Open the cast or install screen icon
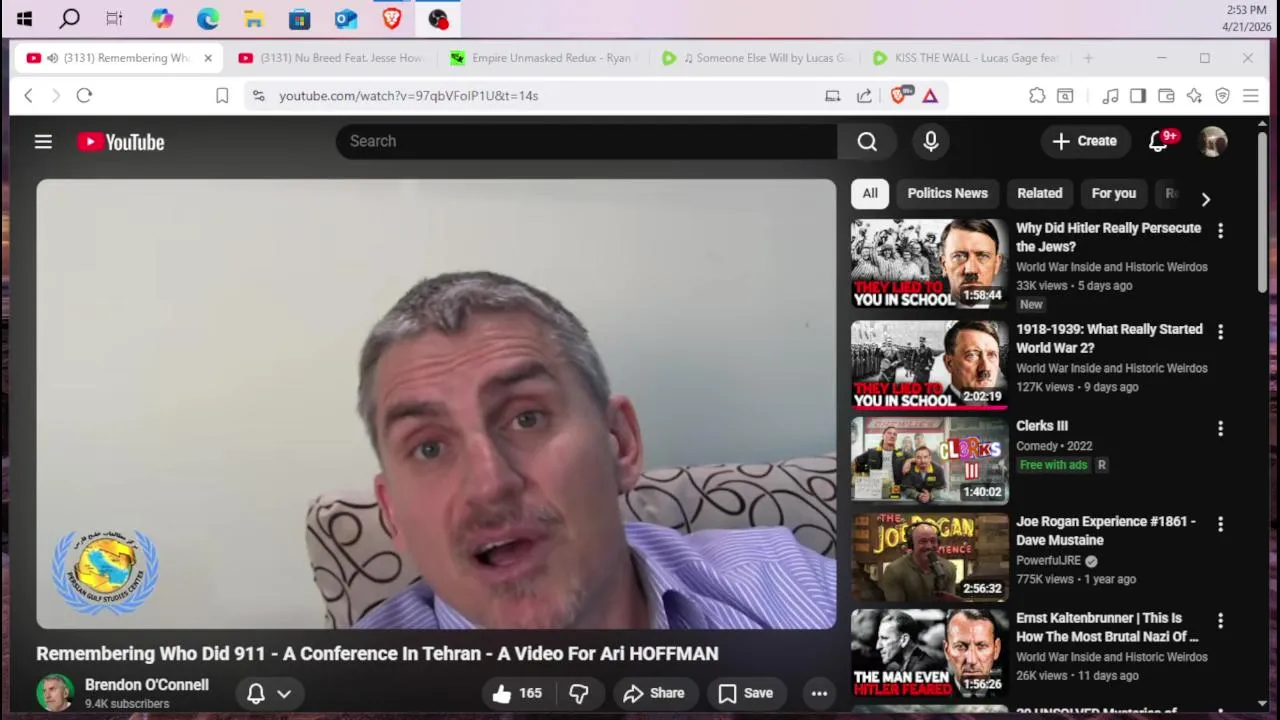1280x720 pixels. click(x=832, y=95)
